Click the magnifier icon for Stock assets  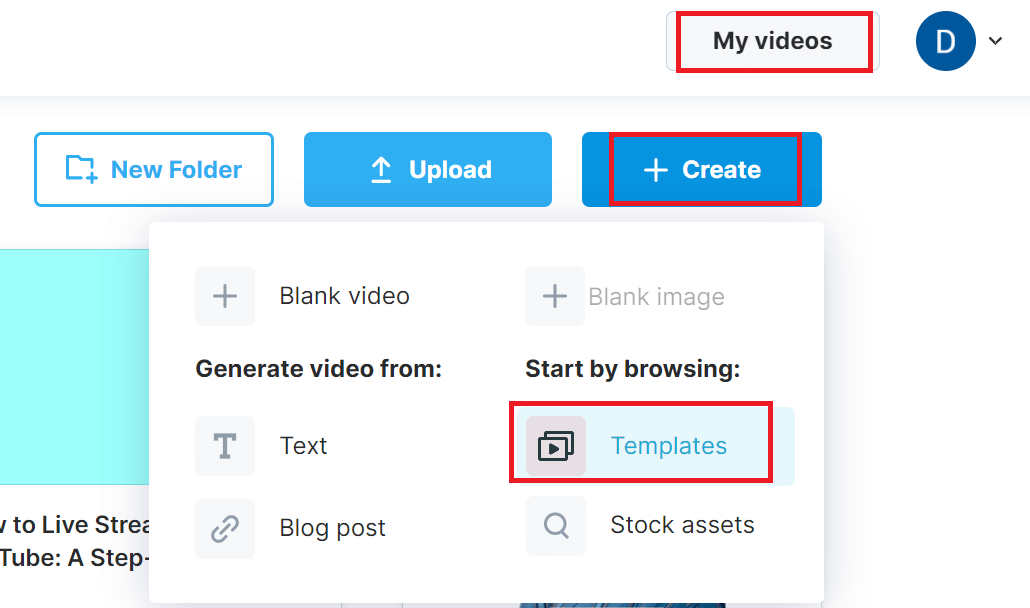[556, 526]
